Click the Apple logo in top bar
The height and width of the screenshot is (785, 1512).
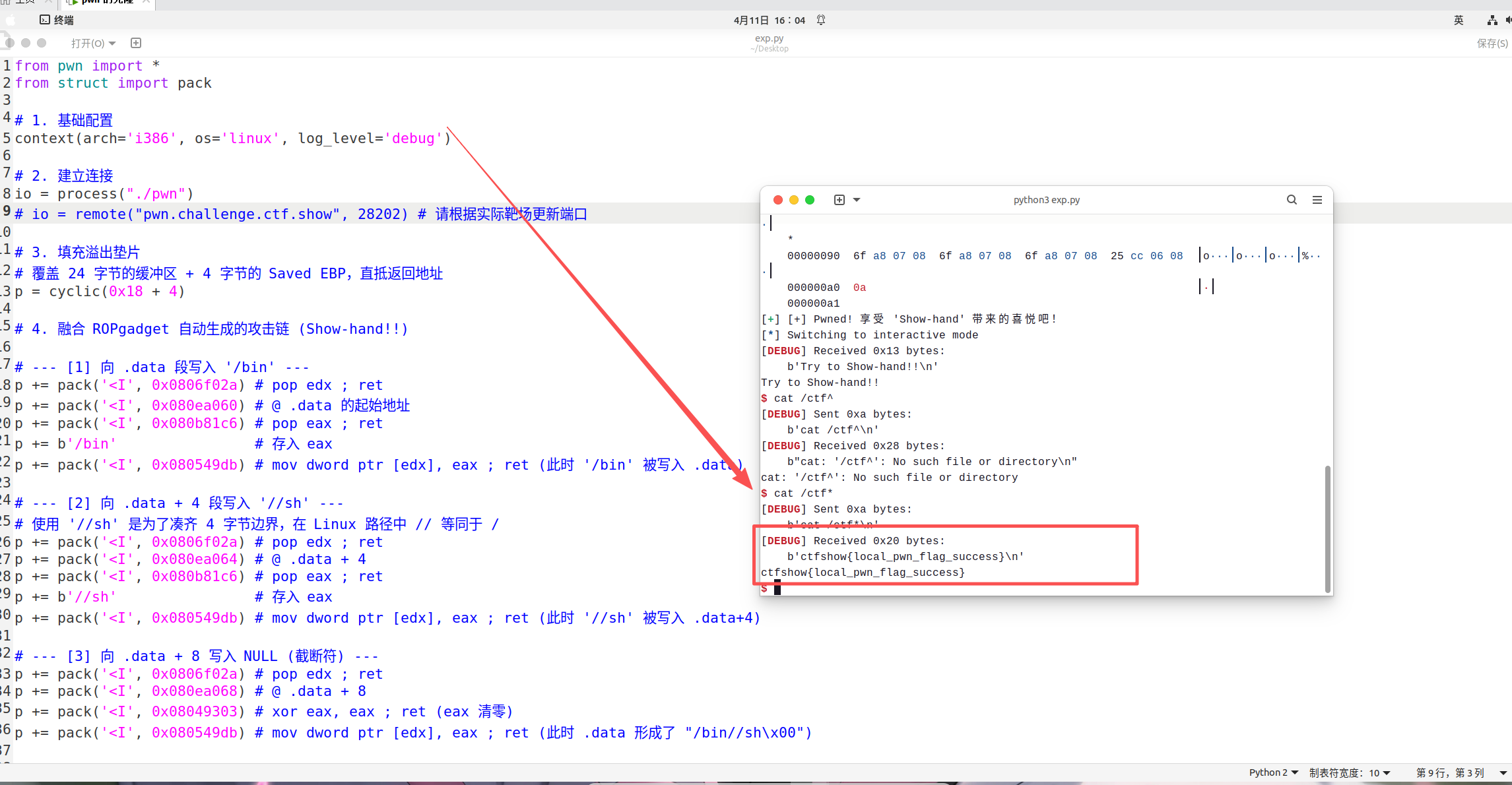click(10, 20)
